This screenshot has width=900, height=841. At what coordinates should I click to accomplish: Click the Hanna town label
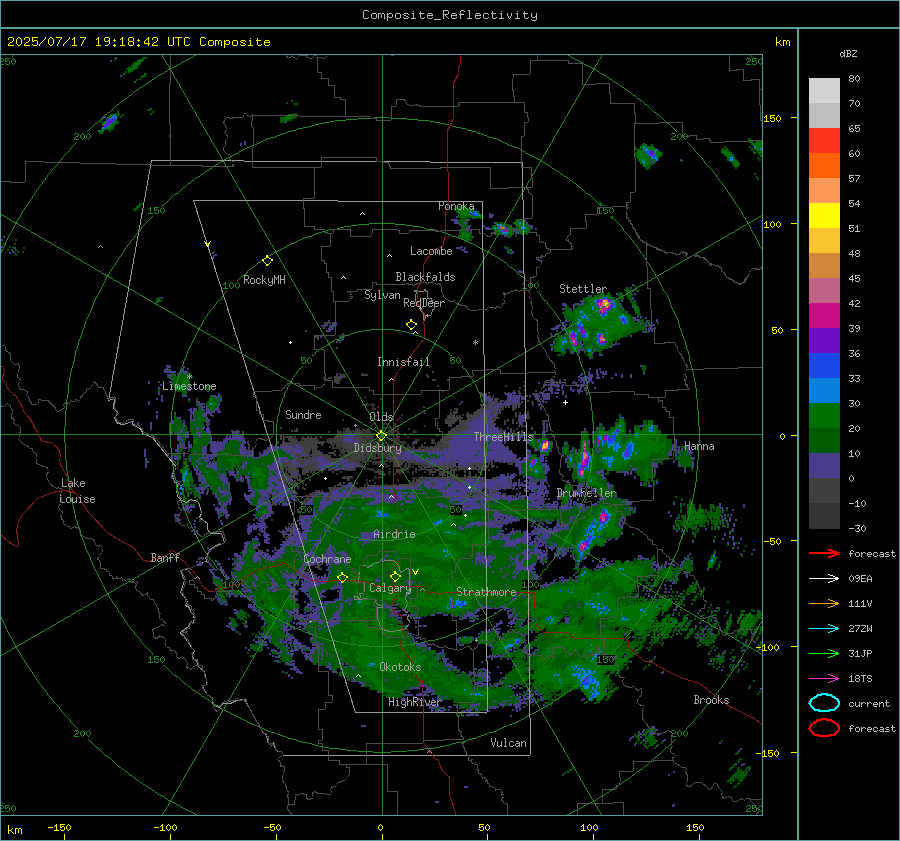tap(699, 446)
